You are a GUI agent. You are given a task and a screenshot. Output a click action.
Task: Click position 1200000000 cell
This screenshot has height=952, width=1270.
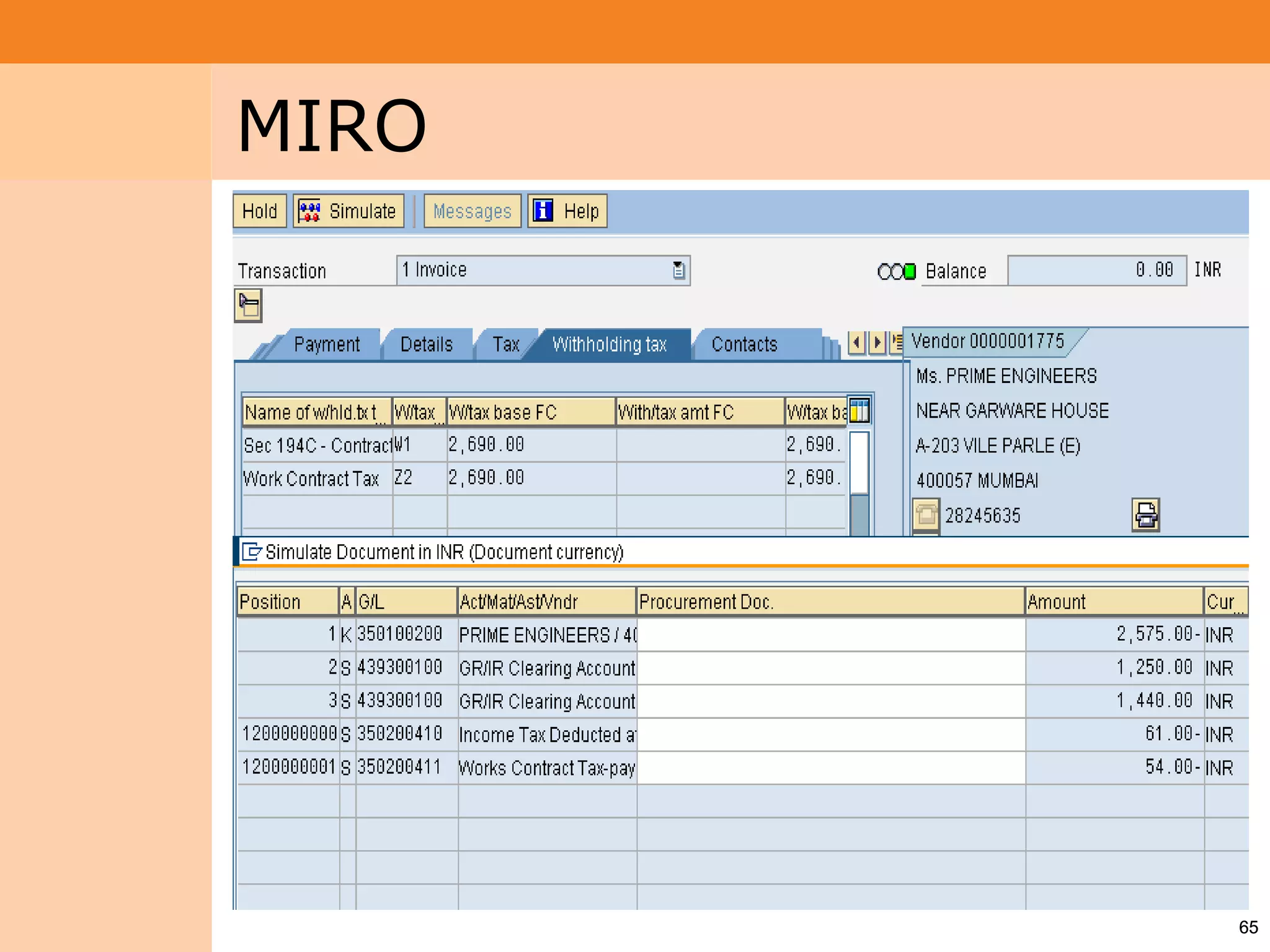click(x=289, y=734)
